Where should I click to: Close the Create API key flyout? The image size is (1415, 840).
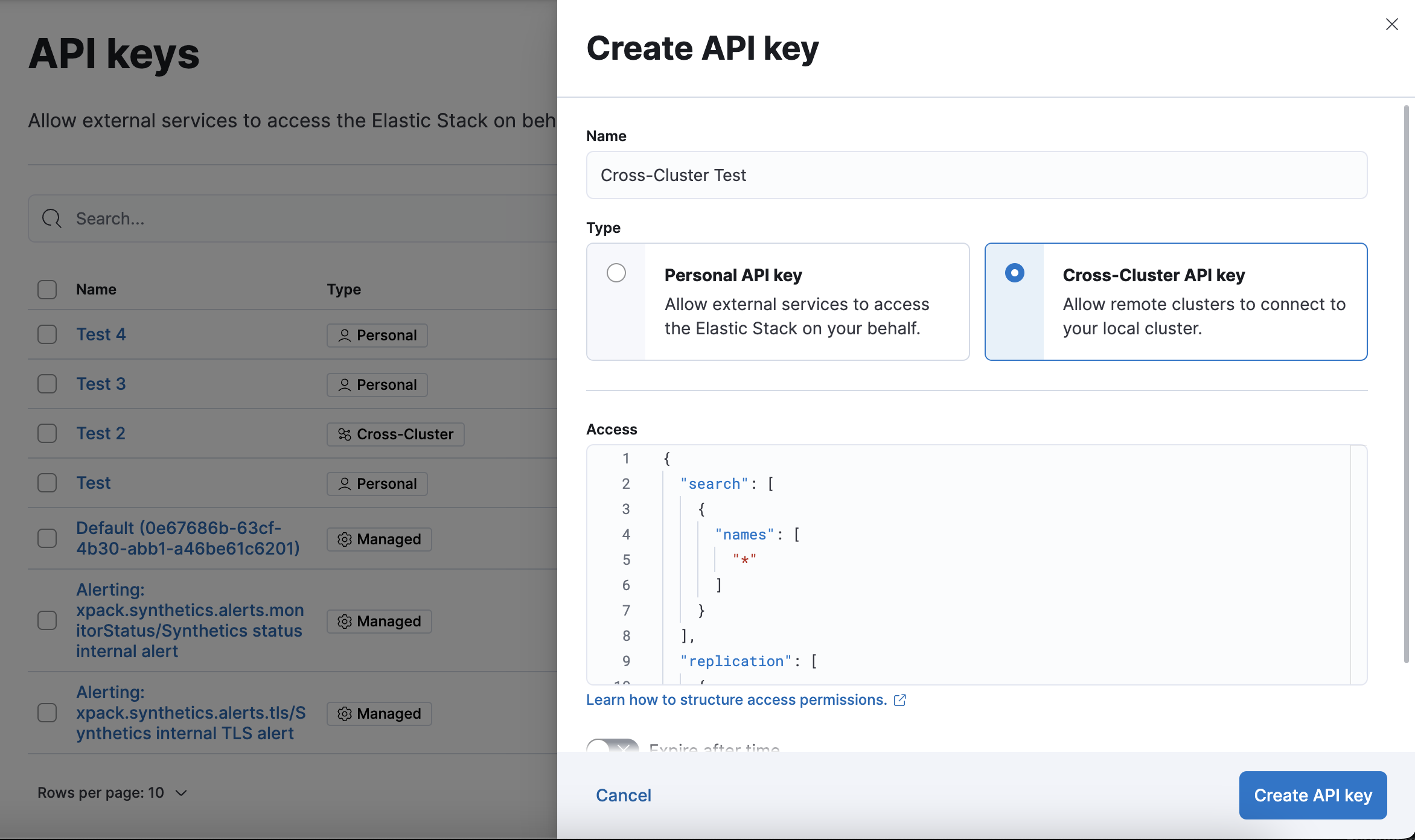[x=1392, y=24]
